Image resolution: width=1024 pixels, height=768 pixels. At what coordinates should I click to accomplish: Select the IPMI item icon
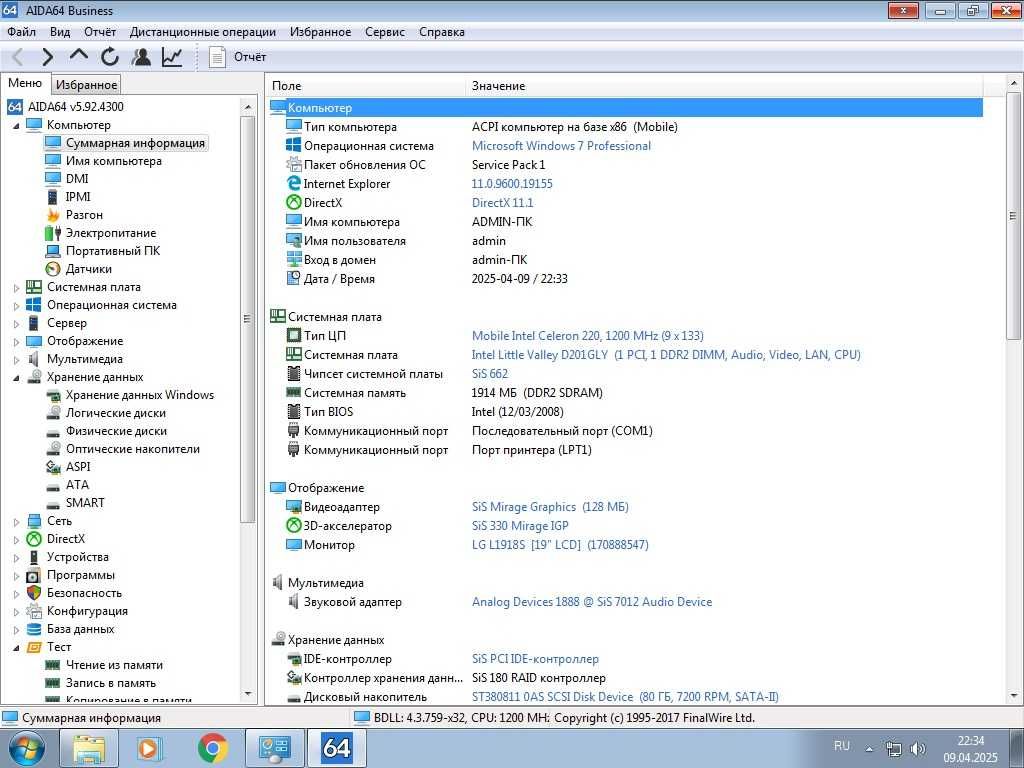tap(53, 197)
